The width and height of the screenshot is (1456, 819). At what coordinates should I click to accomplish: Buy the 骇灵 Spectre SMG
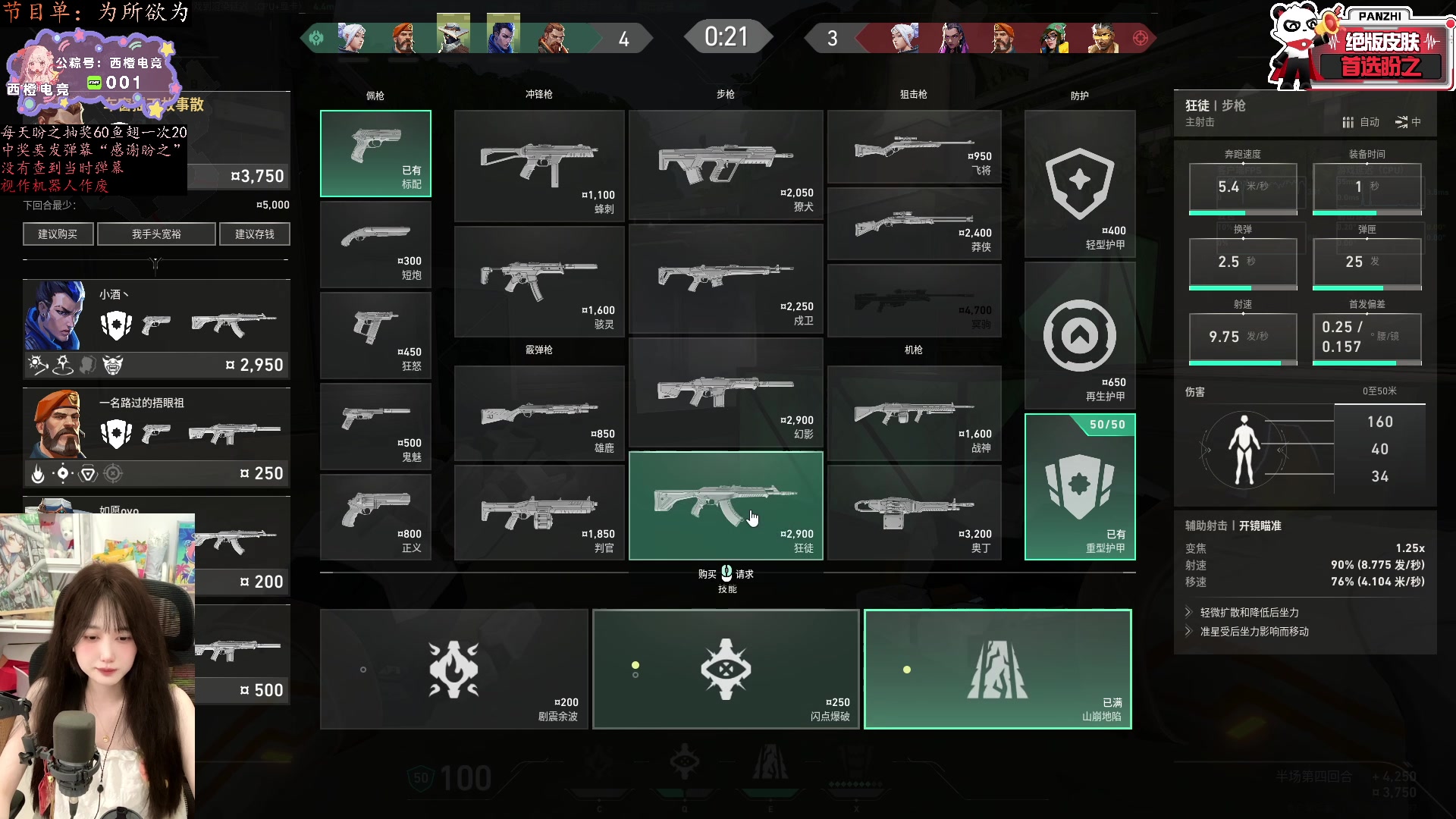point(539,281)
